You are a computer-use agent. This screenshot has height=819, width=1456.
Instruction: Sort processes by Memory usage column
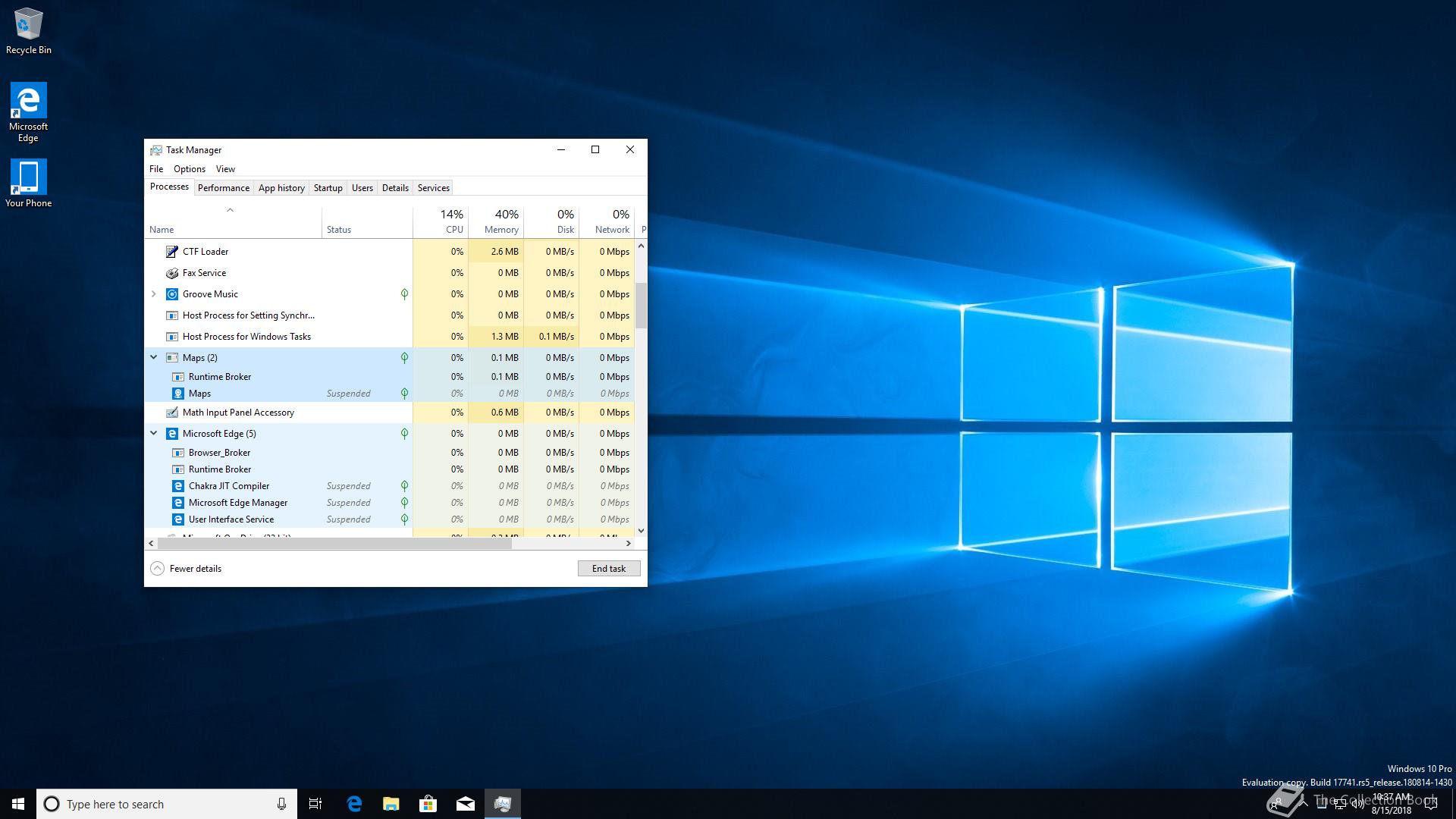496,223
